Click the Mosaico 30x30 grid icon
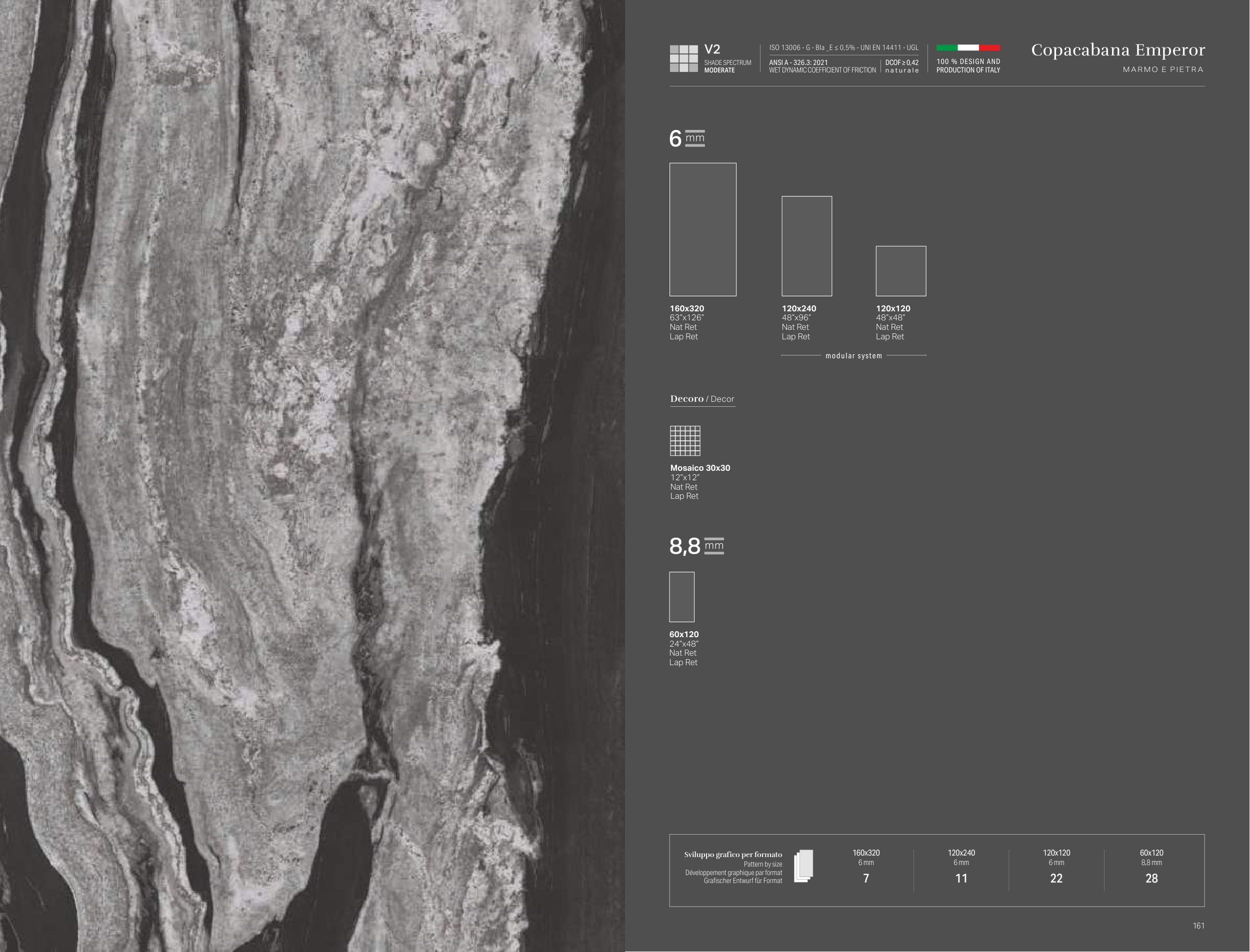1250x952 pixels. tap(685, 441)
